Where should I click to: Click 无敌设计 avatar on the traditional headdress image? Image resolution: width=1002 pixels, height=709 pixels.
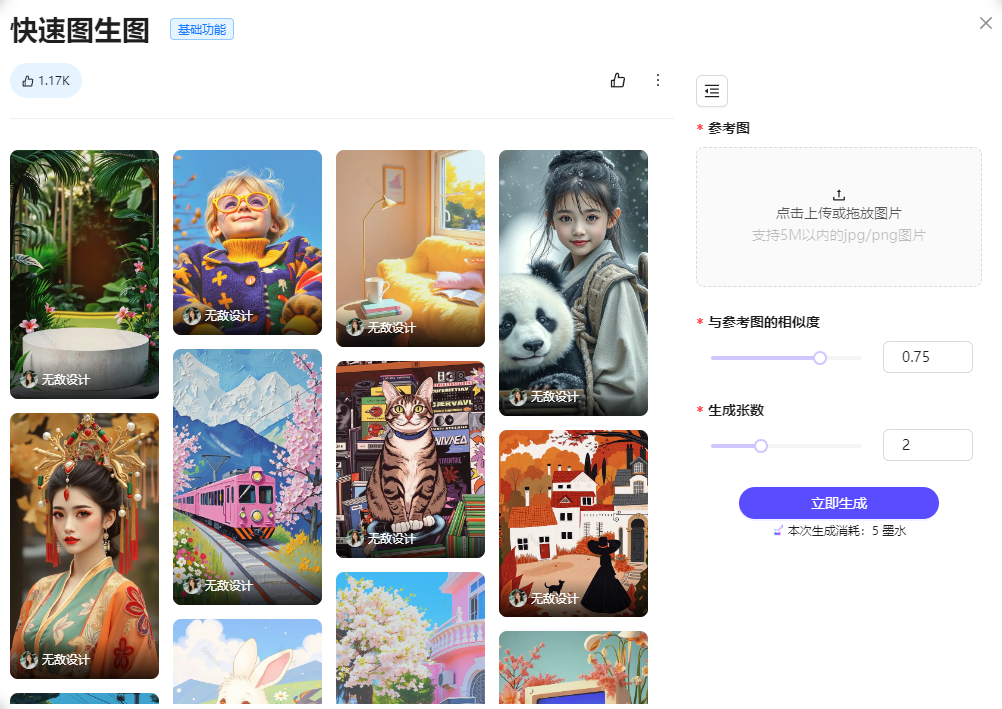[29, 660]
